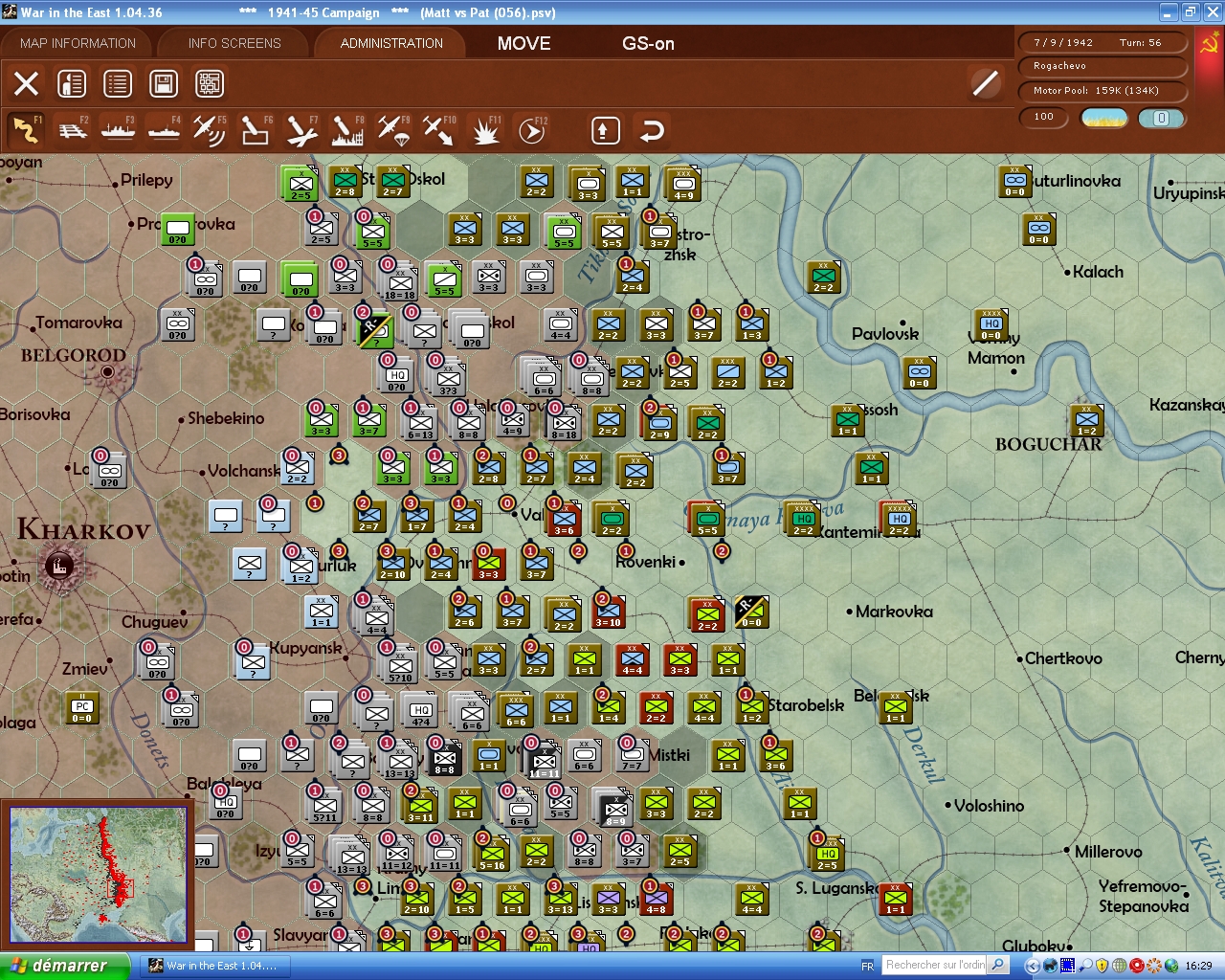This screenshot has width=1225, height=980.
Task: Click the strategic minimap thumbnail
Action: [x=98, y=875]
